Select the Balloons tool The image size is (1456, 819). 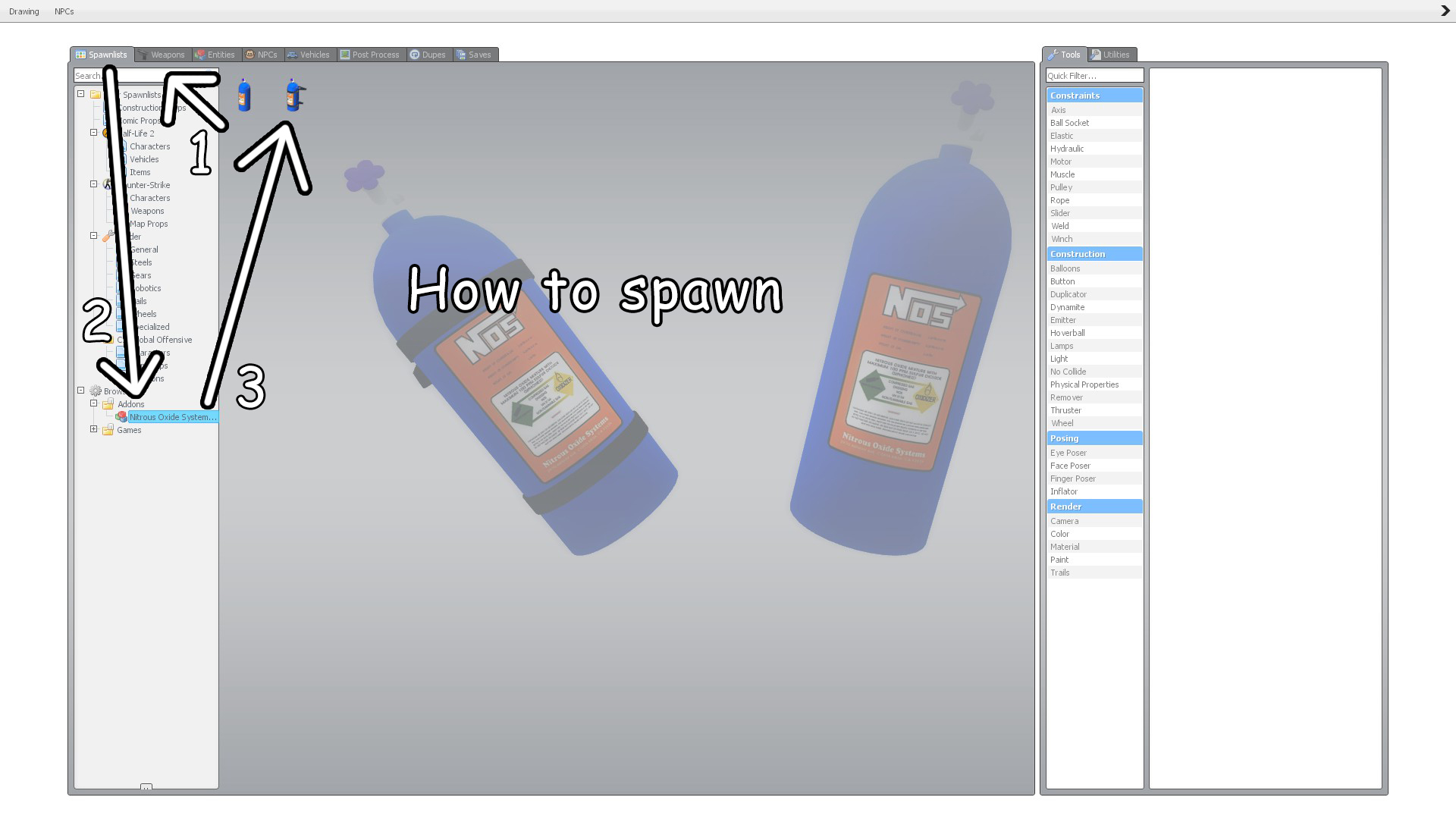coord(1094,268)
